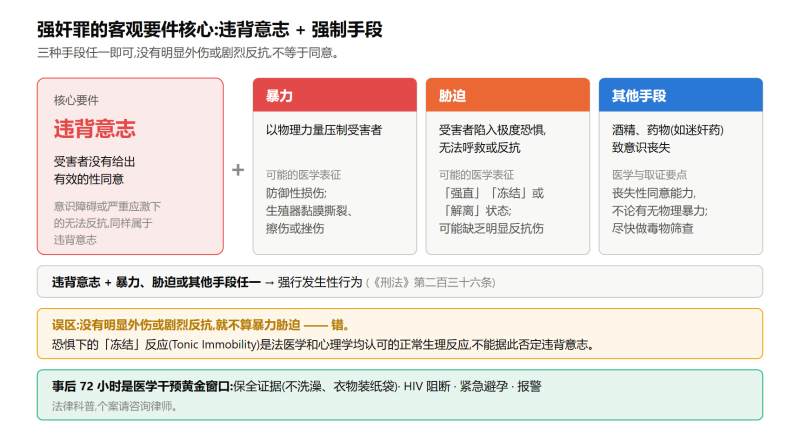The image size is (800, 433).
Task: Click the line '尽快做毒物筛查'
Action: click(653, 228)
